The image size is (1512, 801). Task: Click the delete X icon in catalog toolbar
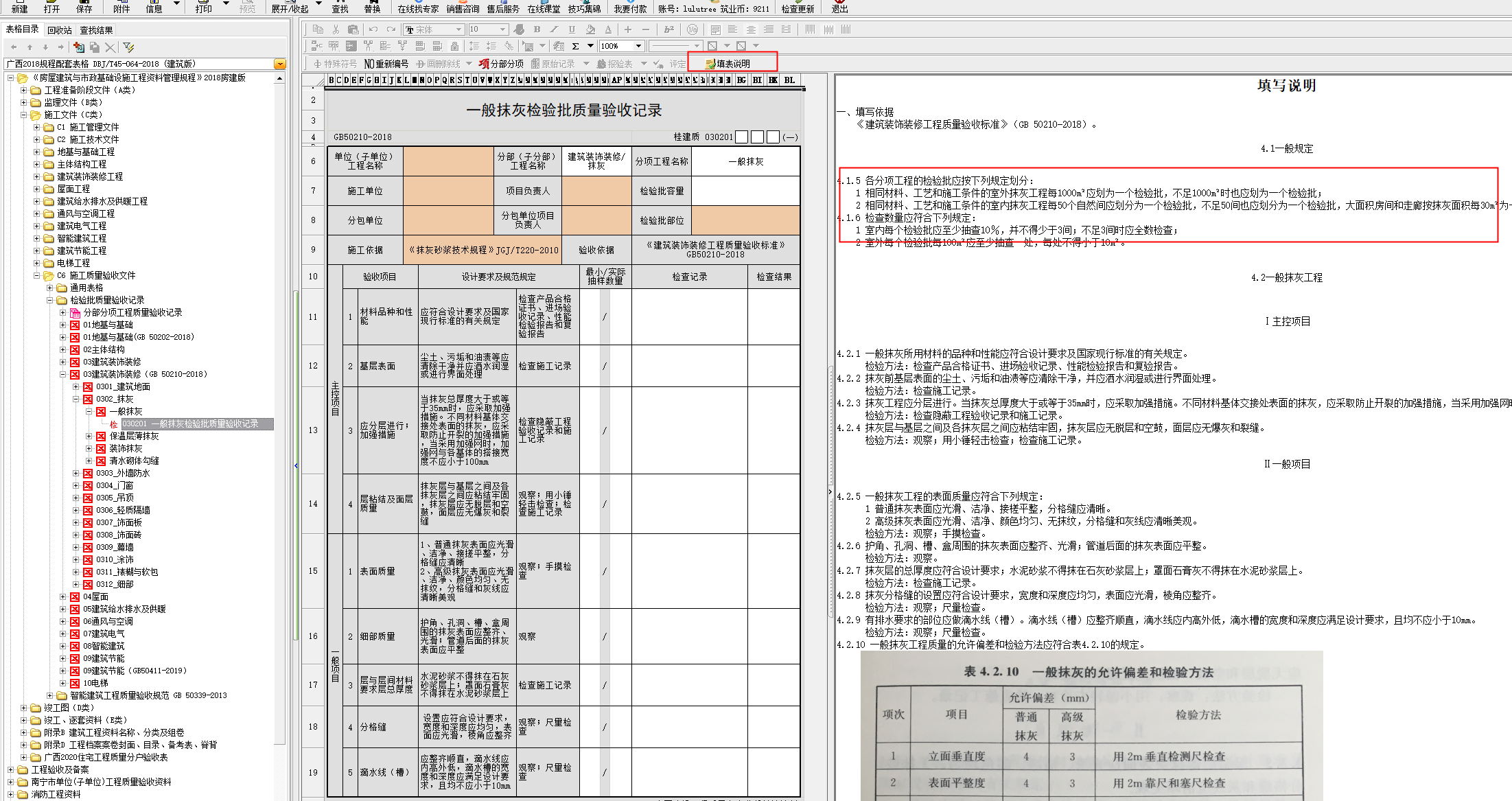coord(110,47)
